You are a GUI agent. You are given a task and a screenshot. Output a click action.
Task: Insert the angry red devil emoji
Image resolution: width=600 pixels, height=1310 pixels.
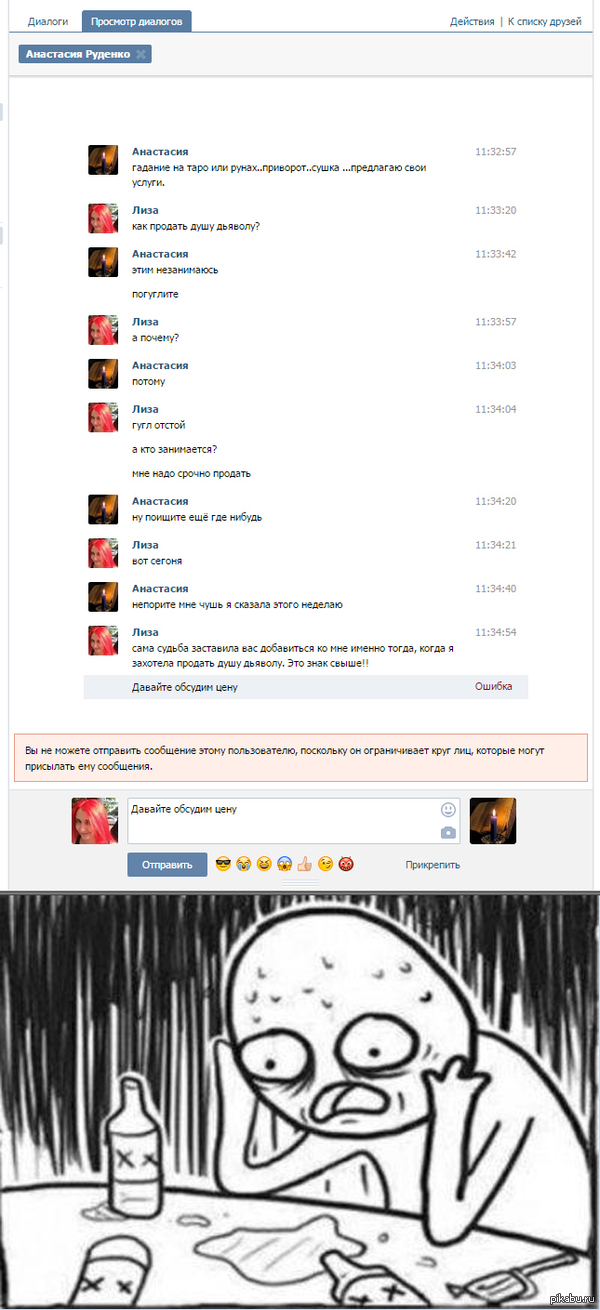coord(345,864)
